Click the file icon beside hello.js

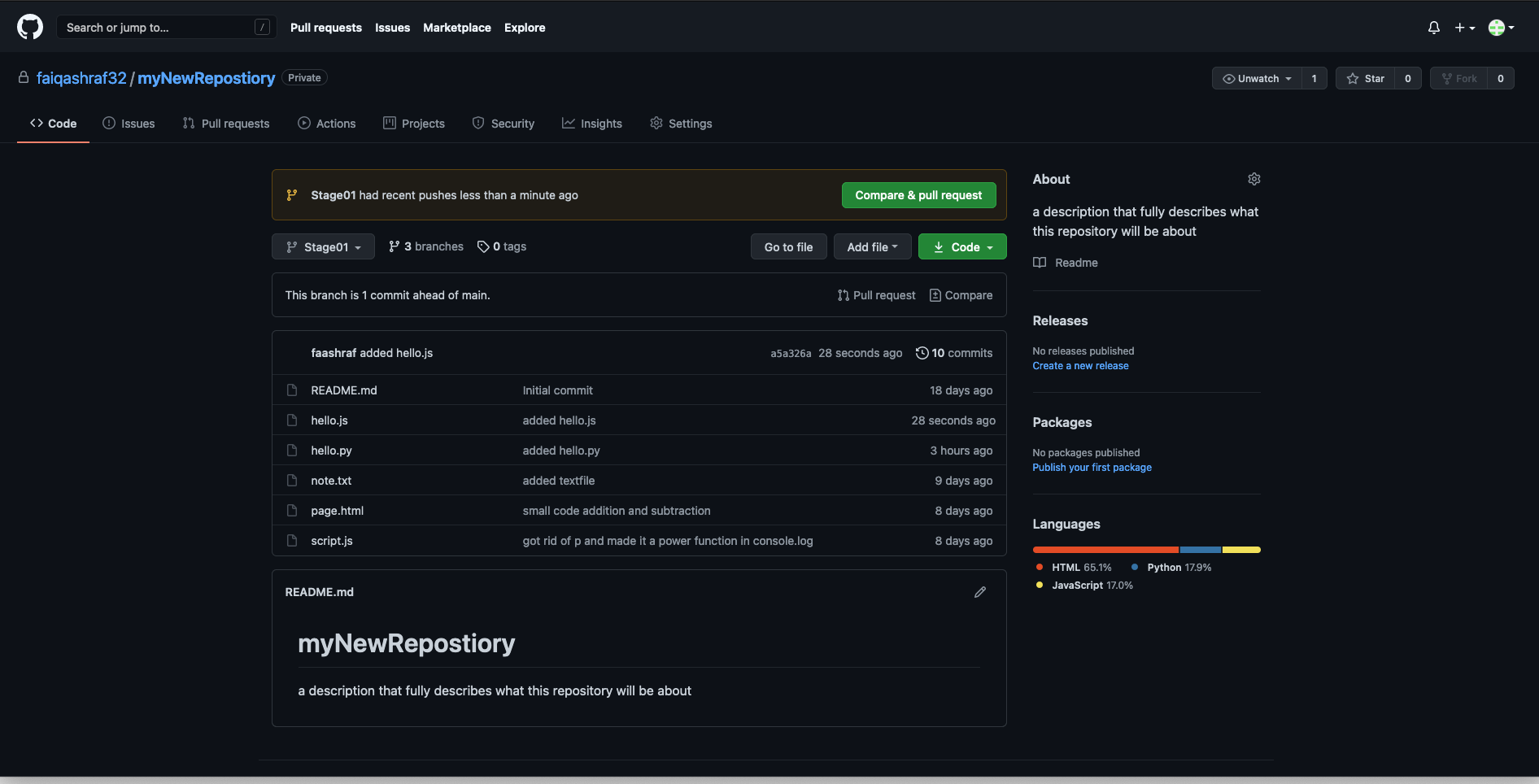(292, 420)
